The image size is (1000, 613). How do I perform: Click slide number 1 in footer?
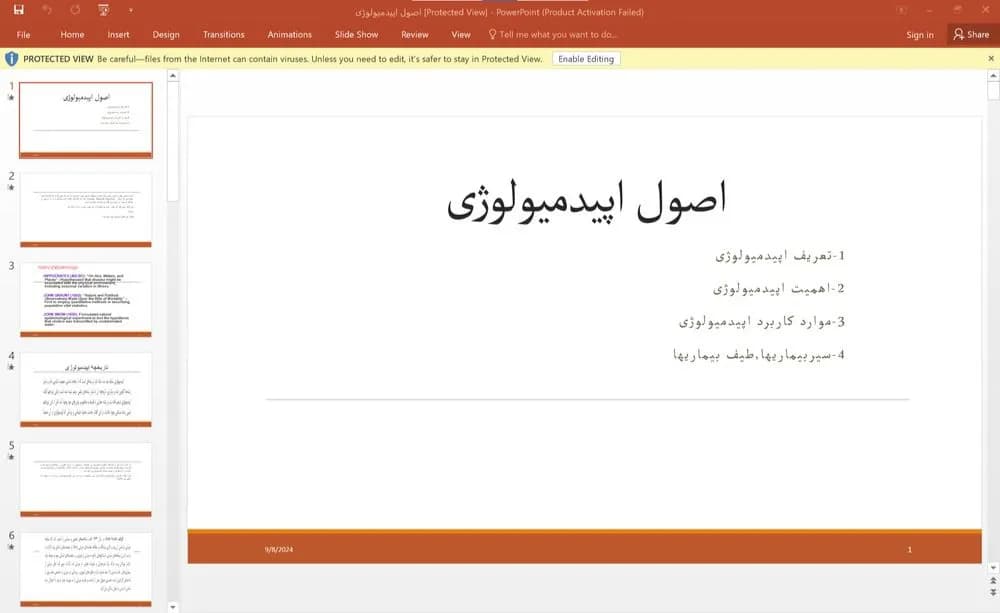pyautogui.click(x=909, y=549)
